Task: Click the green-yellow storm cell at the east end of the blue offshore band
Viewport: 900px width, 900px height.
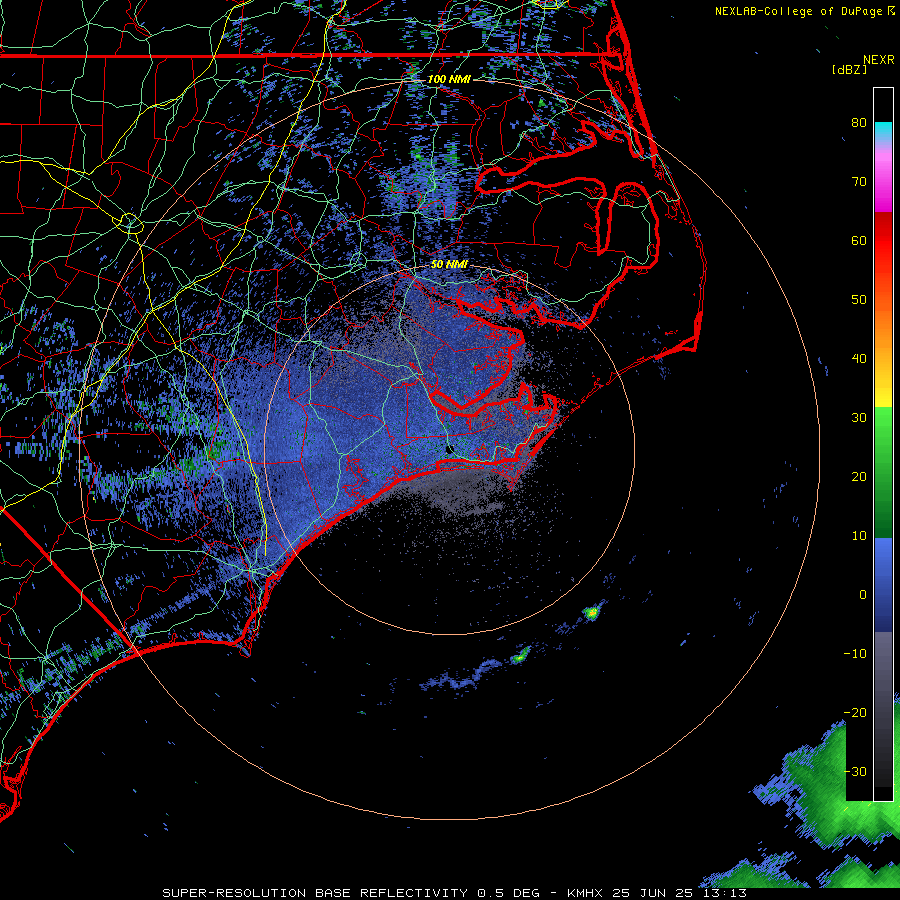Action: (520, 655)
